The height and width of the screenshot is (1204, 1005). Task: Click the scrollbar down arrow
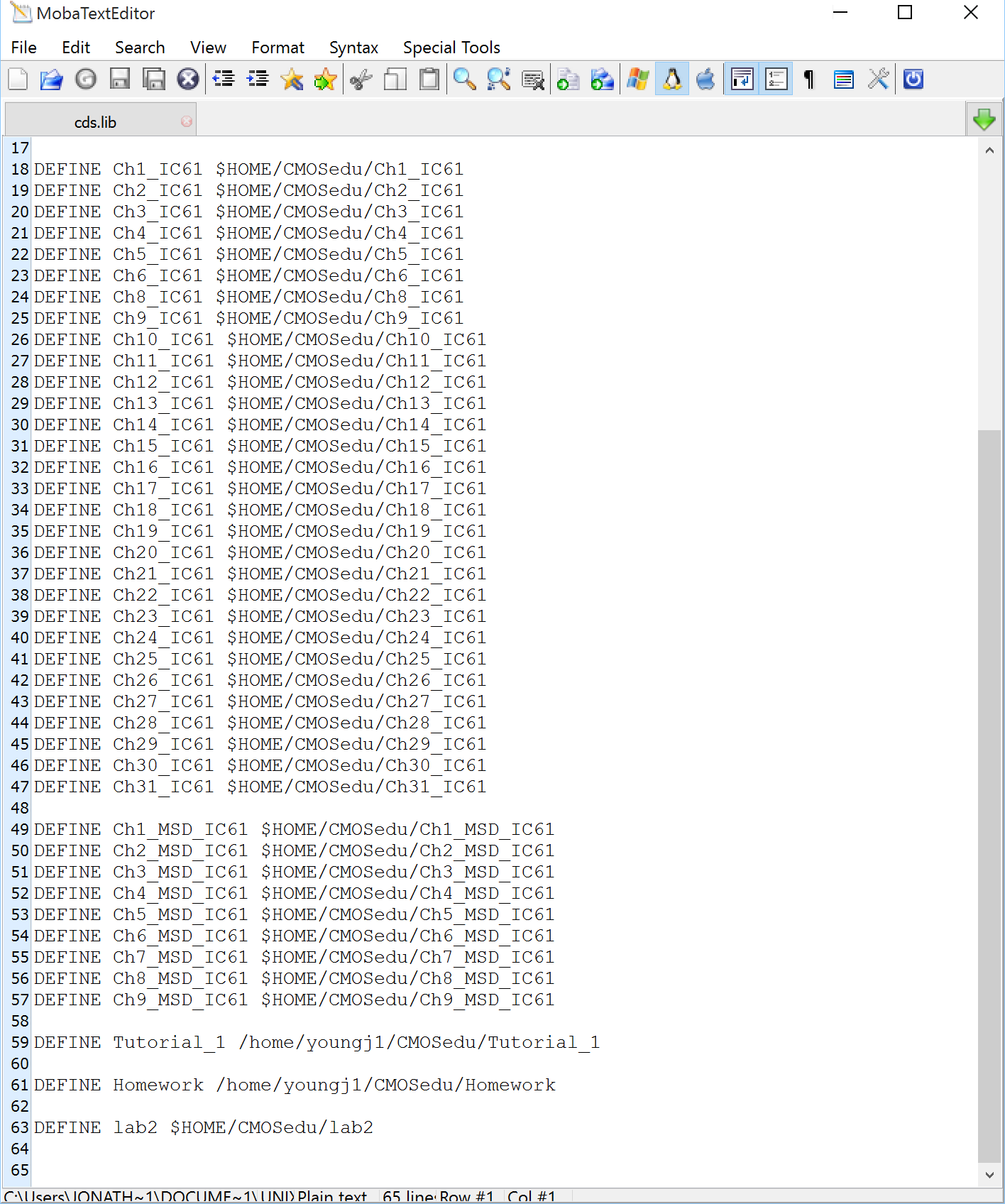point(989,1175)
